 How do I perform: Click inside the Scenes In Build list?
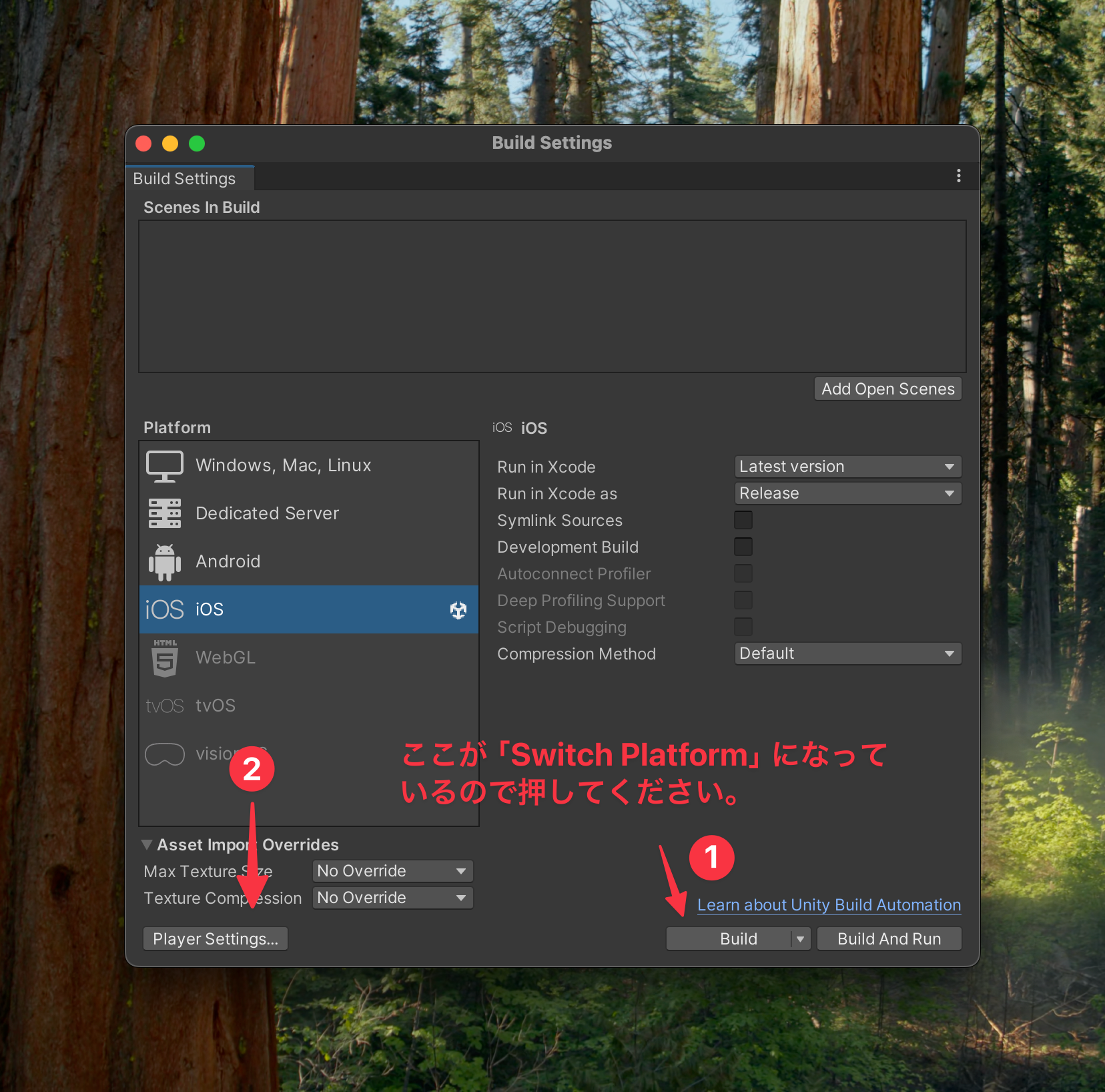(x=552, y=296)
